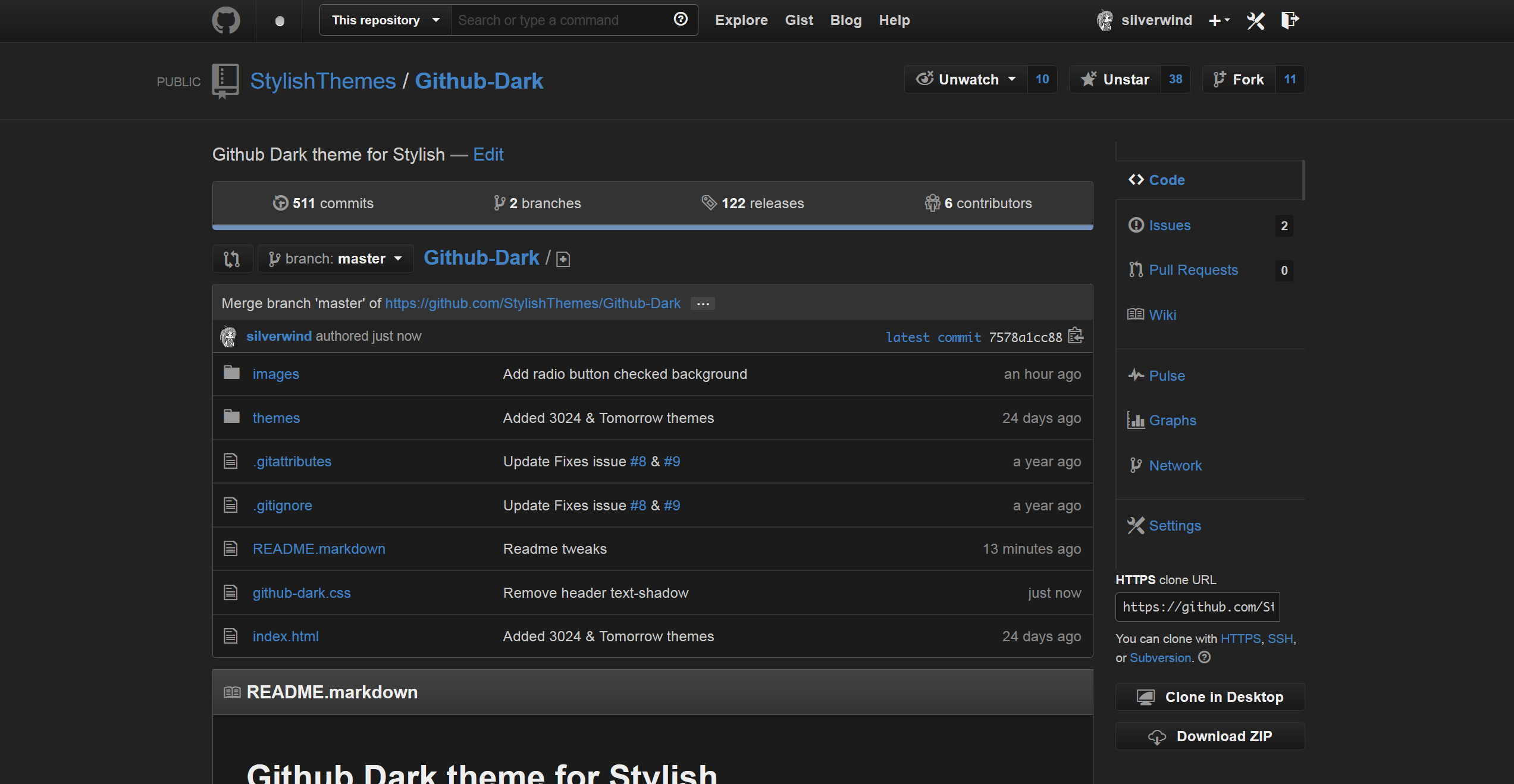Click the repository book icon beside StylishThemes
The height and width of the screenshot is (784, 1514).
225,81
